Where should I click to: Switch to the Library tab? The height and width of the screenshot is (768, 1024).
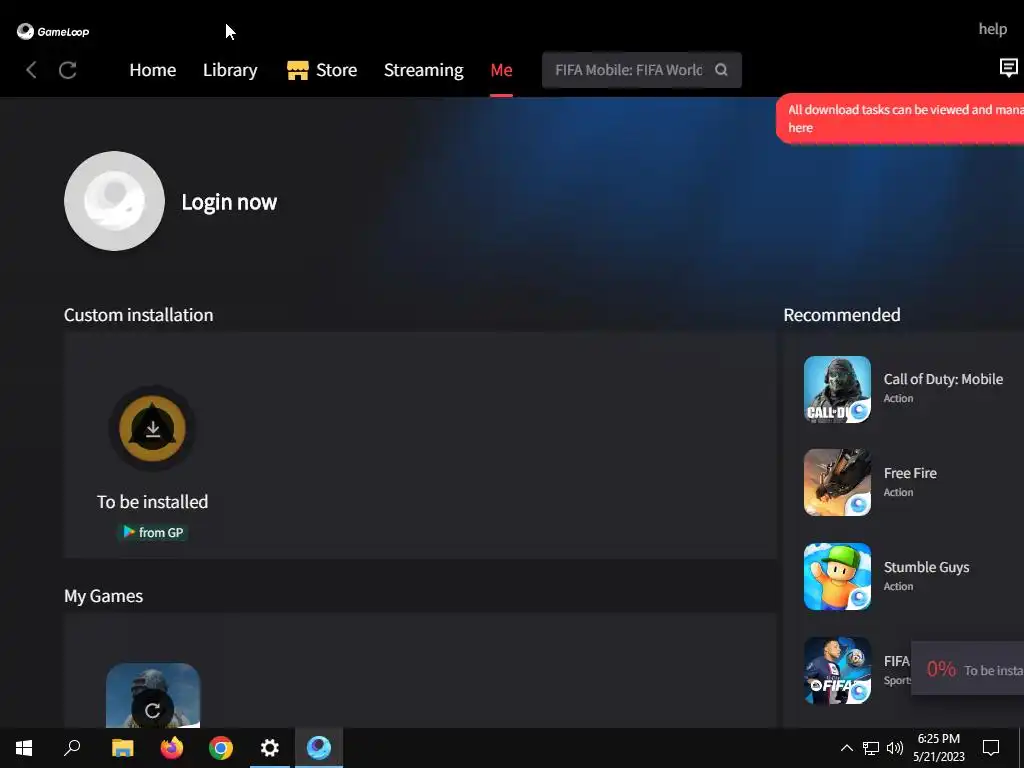click(230, 70)
